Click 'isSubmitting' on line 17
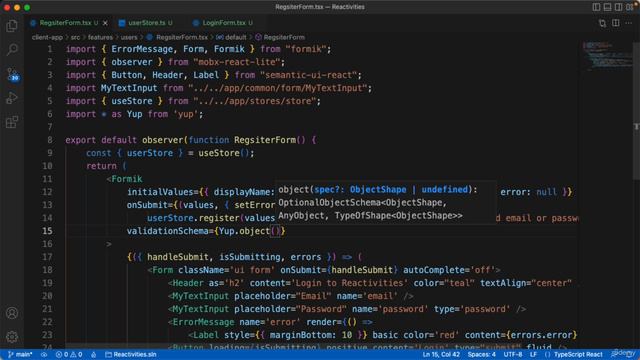This screenshot has height=360, width=640. point(249,257)
